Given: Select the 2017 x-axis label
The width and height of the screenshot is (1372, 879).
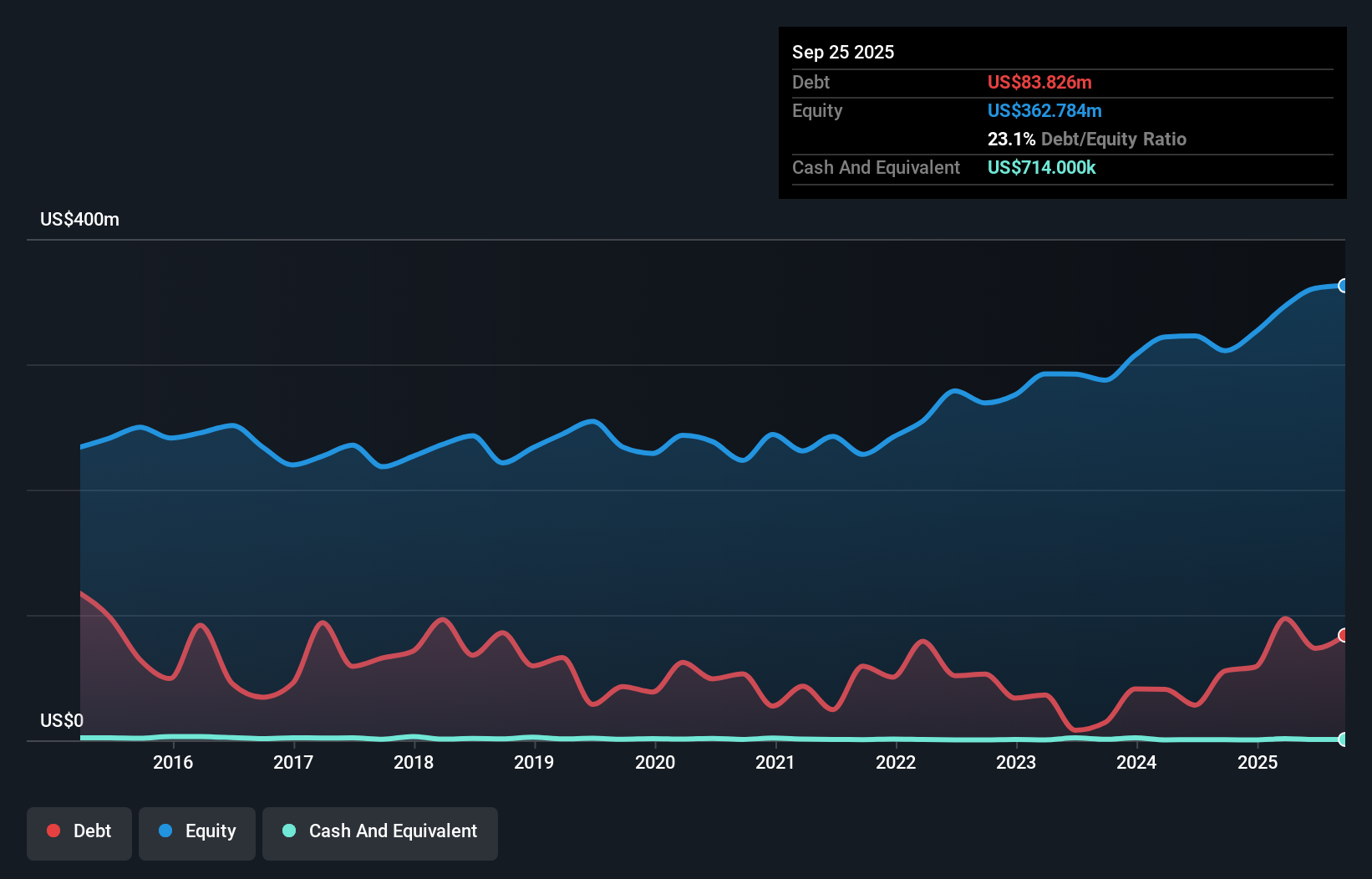Looking at the screenshot, I should point(293,762).
